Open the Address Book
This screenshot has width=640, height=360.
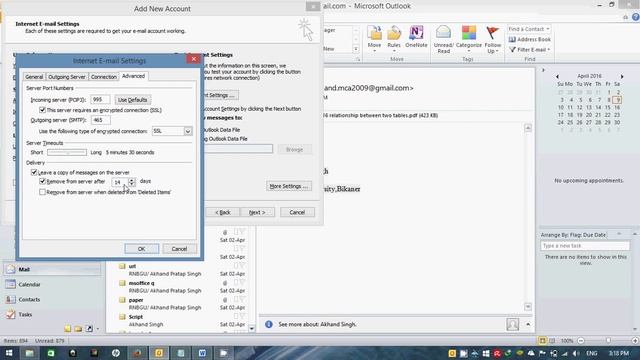(x=529, y=39)
